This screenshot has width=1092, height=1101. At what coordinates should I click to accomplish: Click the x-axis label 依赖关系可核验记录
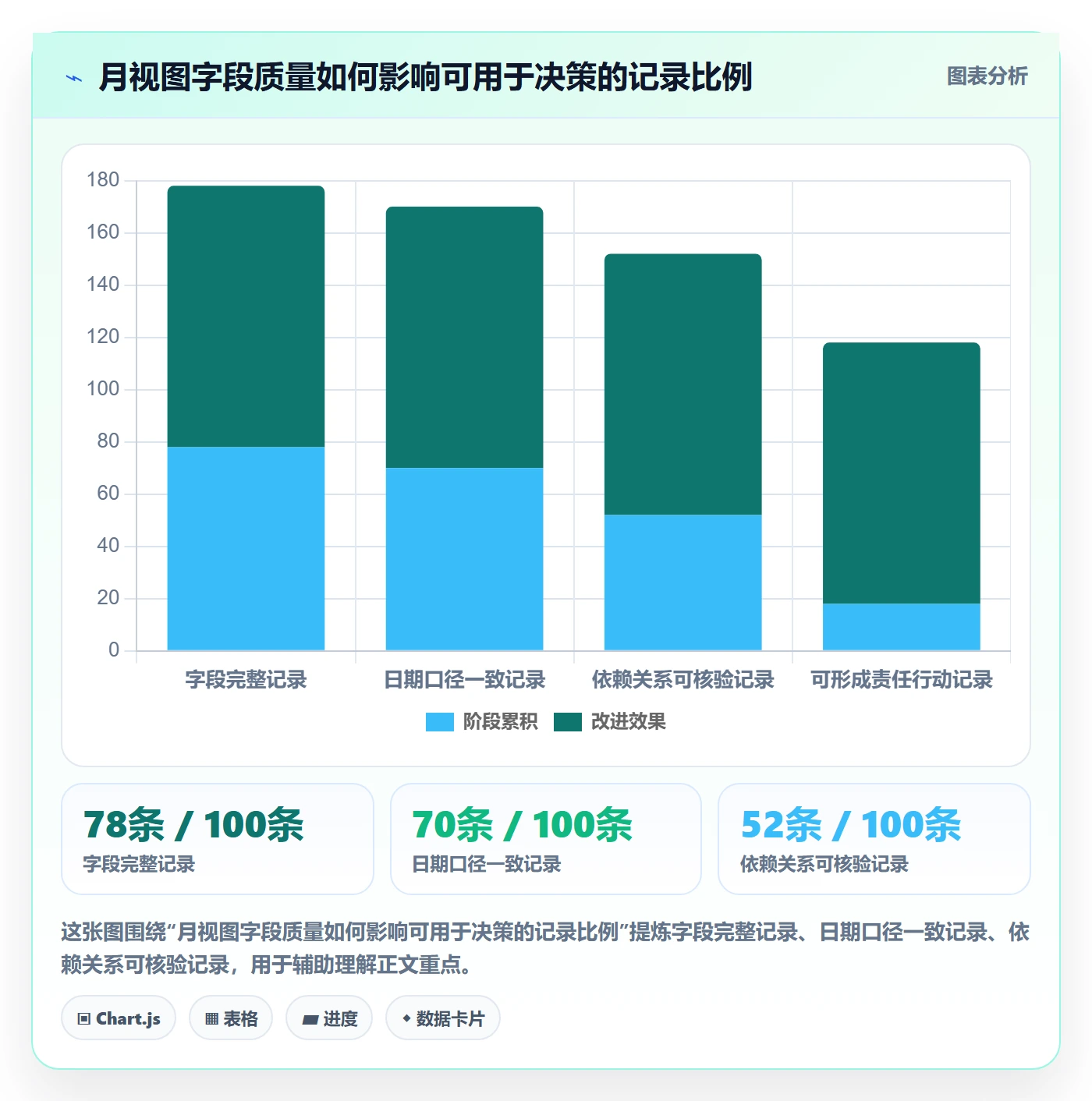(x=682, y=680)
